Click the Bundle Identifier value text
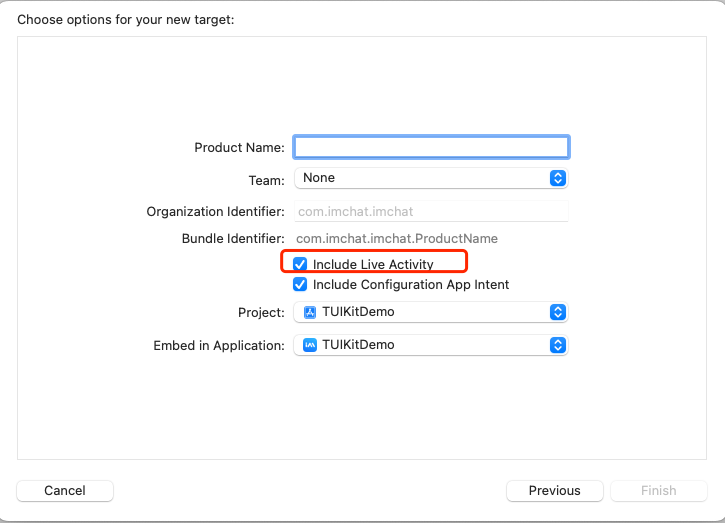This screenshot has height=523, width=725. tap(397, 239)
